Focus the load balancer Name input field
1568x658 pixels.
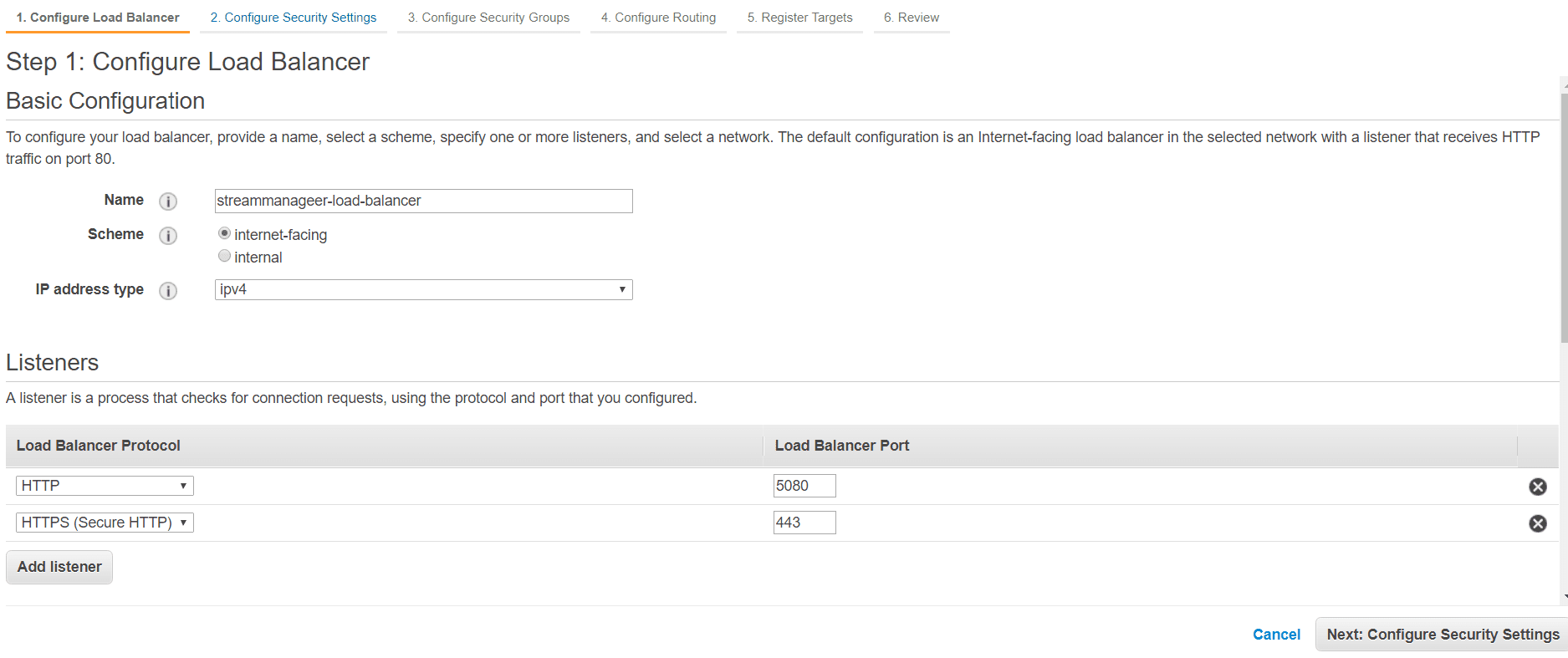pos(423,201)
